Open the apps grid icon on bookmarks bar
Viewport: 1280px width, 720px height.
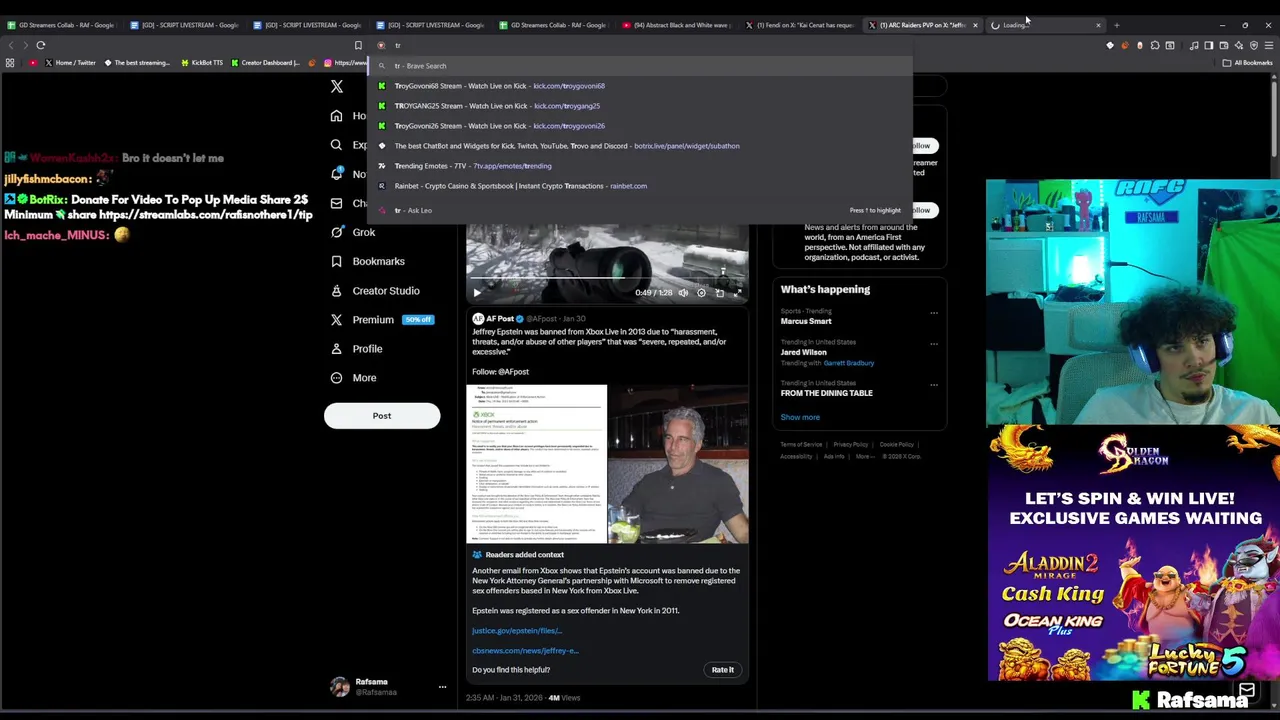(10, 63)
